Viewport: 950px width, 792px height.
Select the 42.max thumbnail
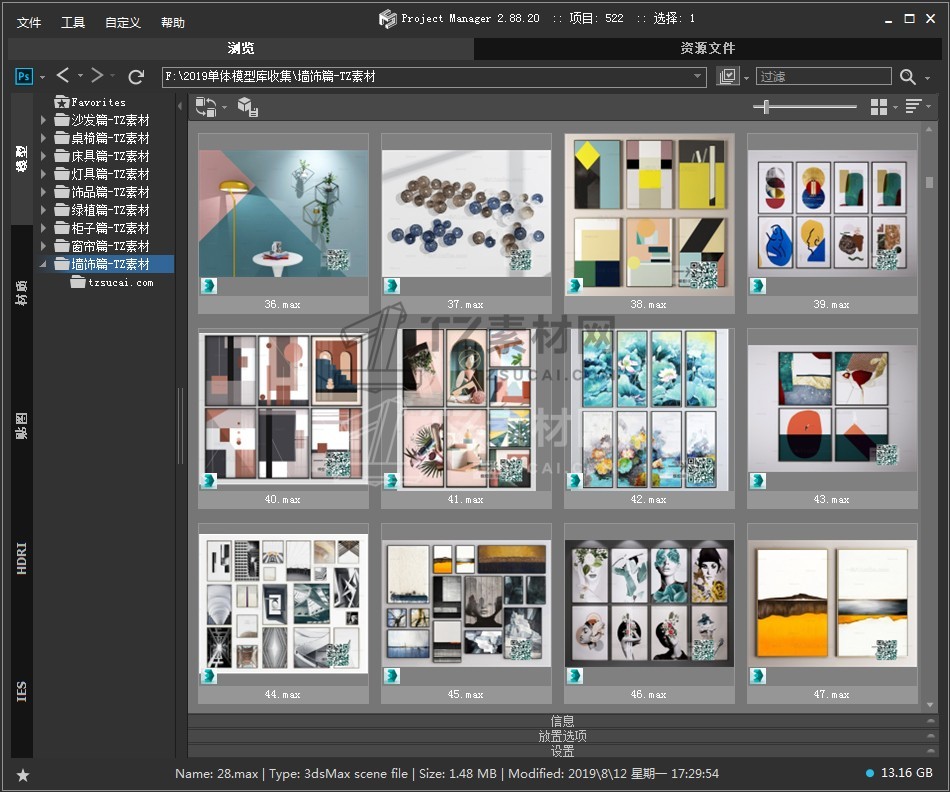coord(649,409)
